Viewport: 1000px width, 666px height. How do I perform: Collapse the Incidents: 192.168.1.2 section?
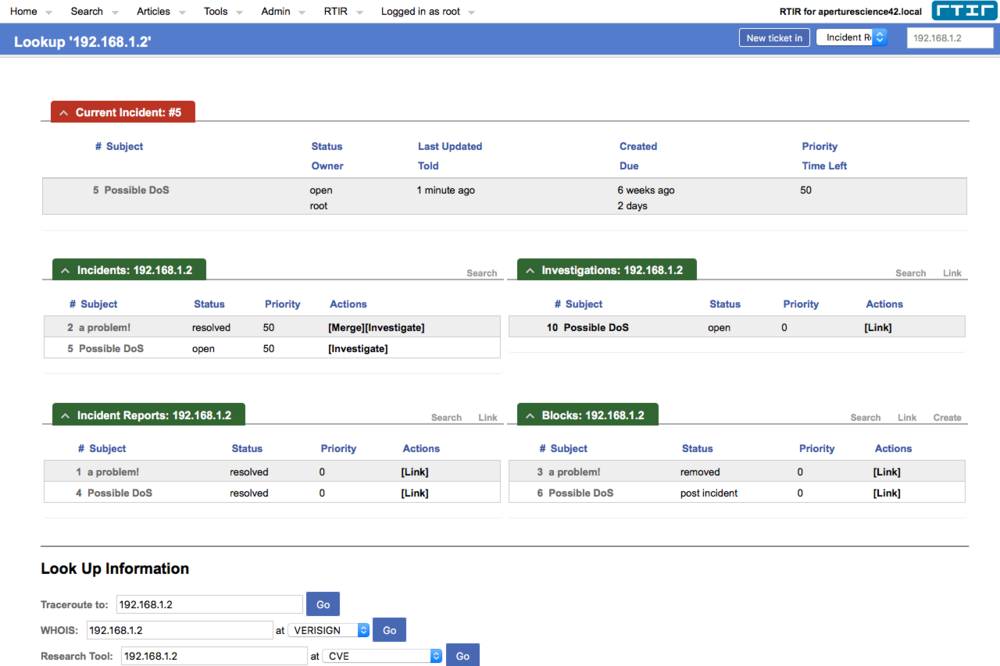(x=65, y=270)
